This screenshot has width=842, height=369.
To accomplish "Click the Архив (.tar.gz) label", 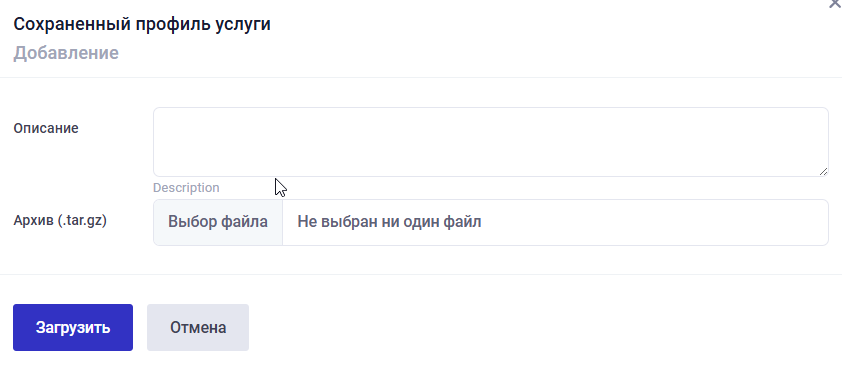I will [60, 221].
